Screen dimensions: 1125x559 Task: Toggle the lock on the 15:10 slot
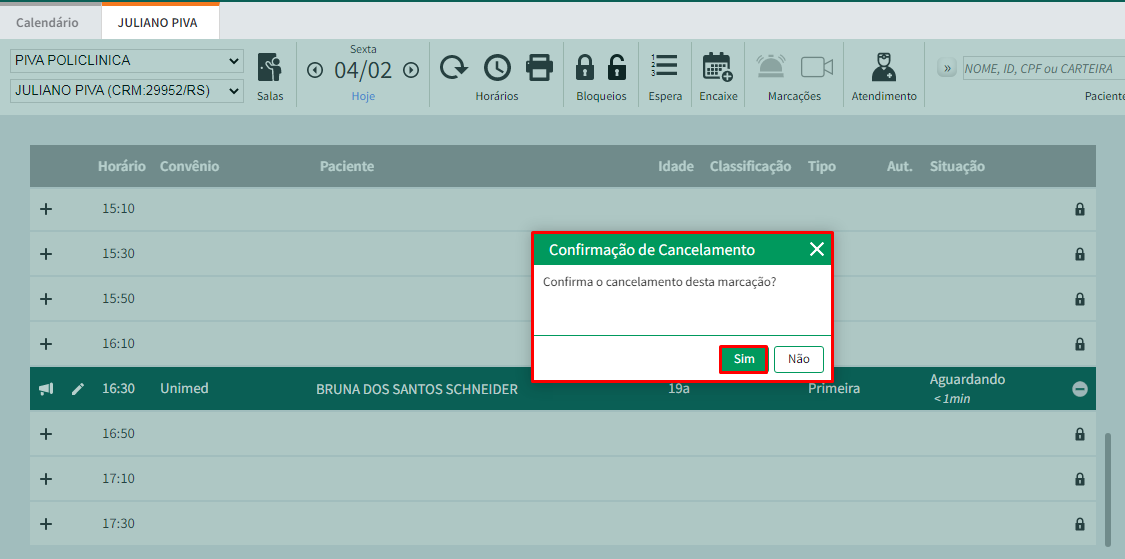[x=1079, y=209]
